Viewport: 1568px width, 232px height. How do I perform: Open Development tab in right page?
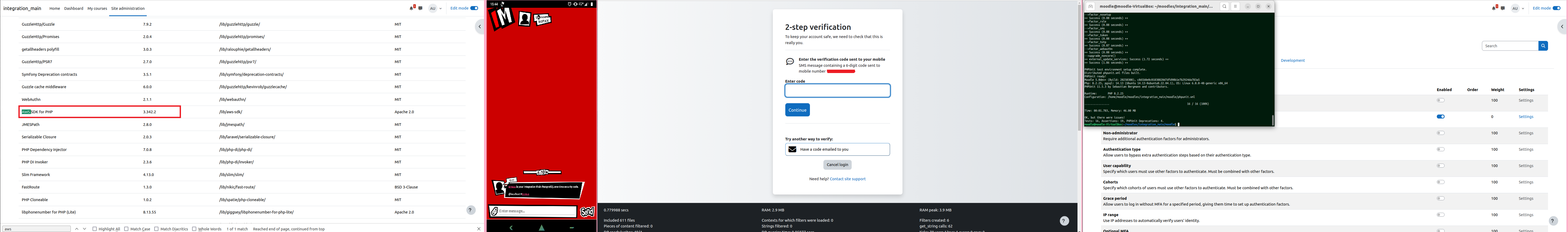click(1293, 61)
